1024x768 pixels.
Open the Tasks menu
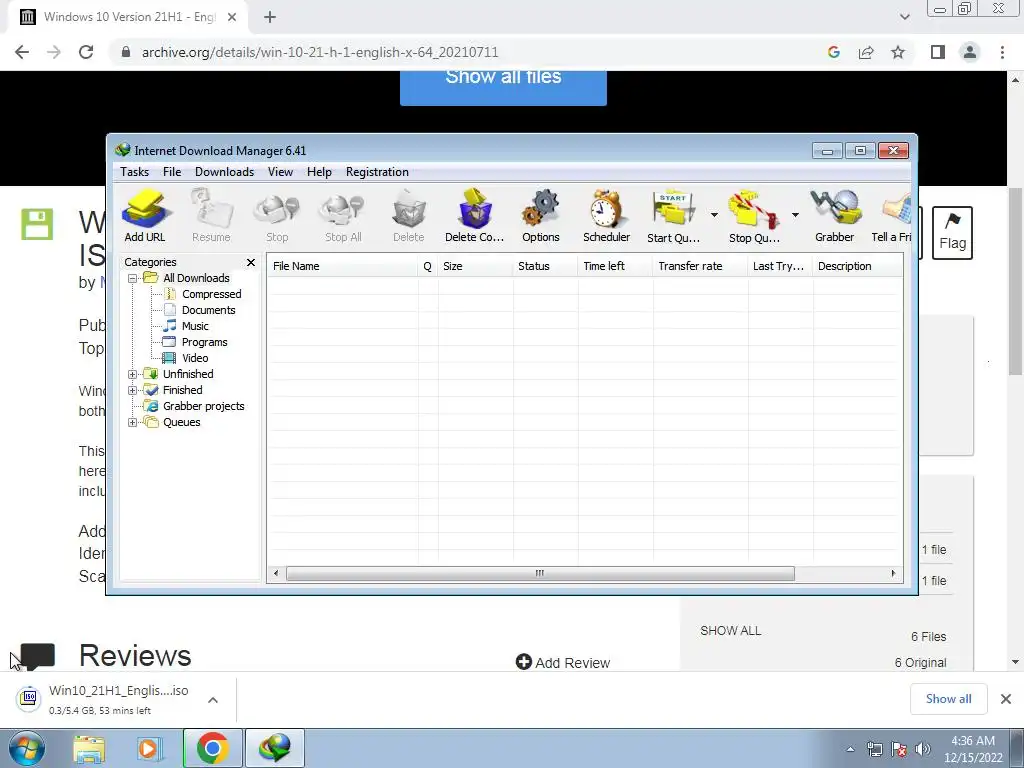[x=135, y=172]
